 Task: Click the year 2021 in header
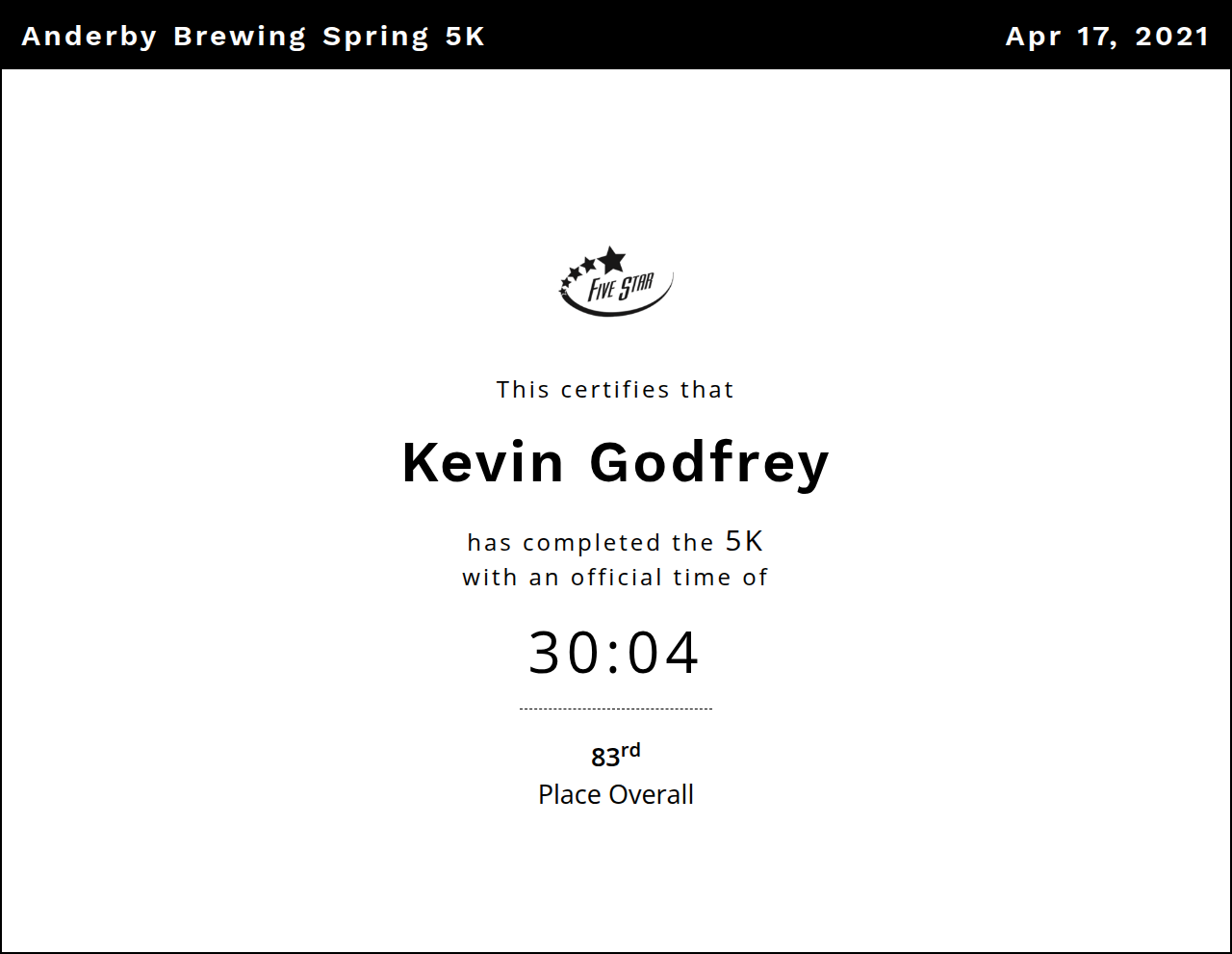coord(1171,37)
